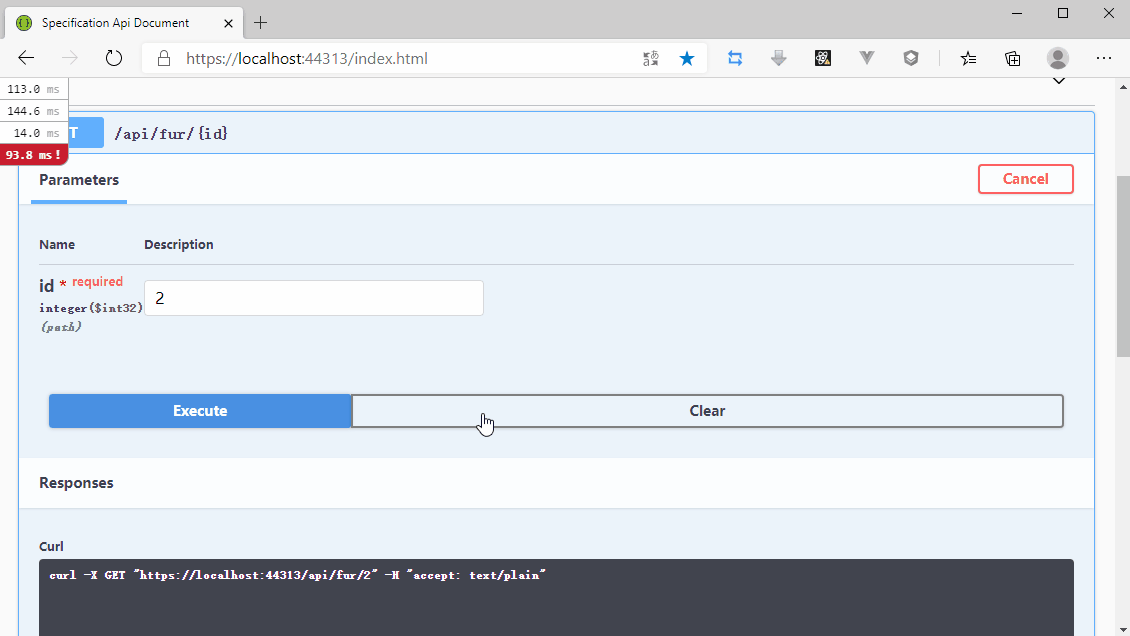Open the user profile avatar
The width and height of the screenshot is (1130, 636).
tap(1058, 59)
